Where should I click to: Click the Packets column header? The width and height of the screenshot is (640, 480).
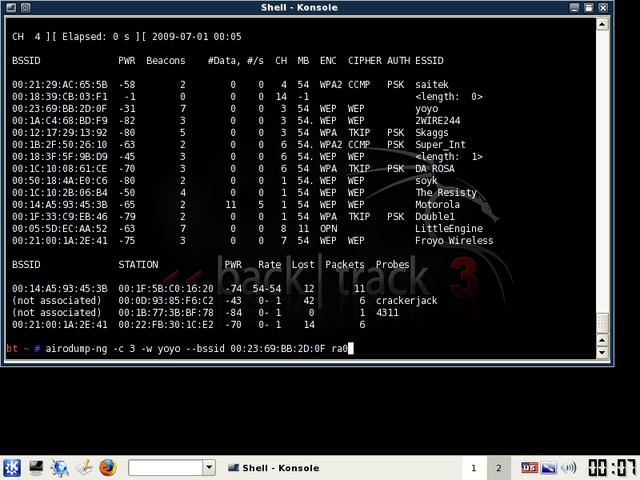(344, 264)
